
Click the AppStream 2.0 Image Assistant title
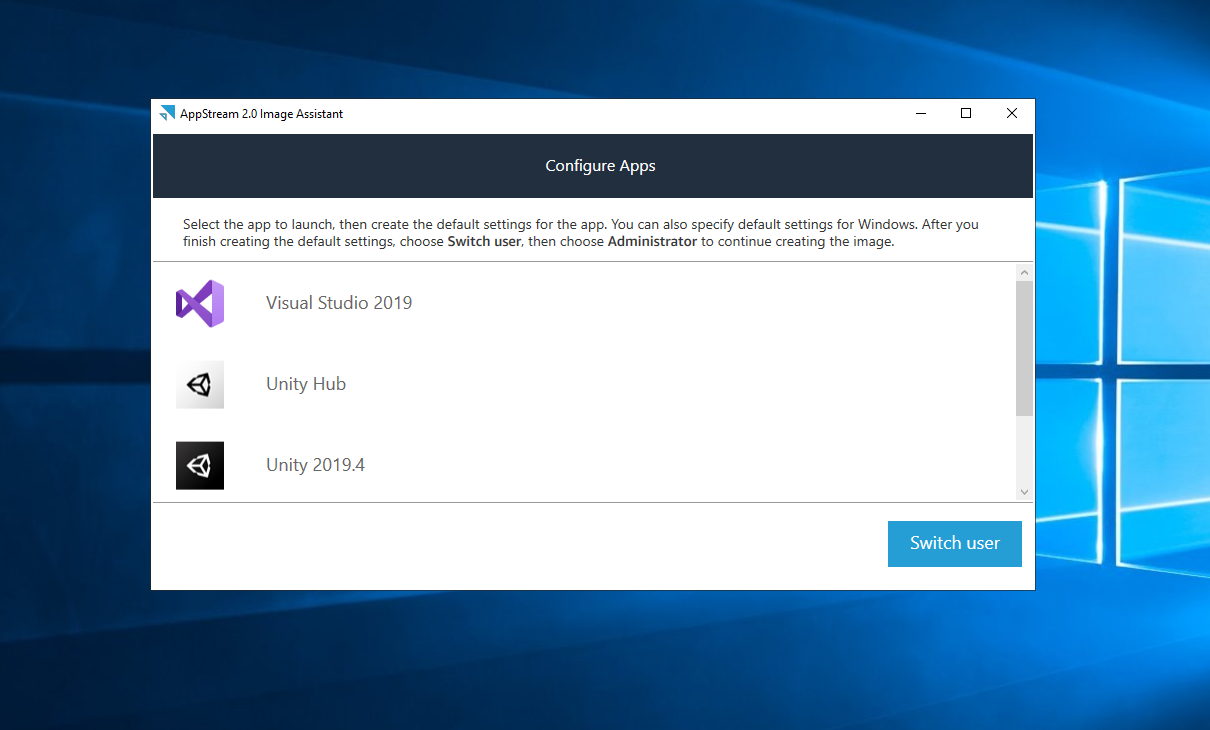tap(262, 114)
